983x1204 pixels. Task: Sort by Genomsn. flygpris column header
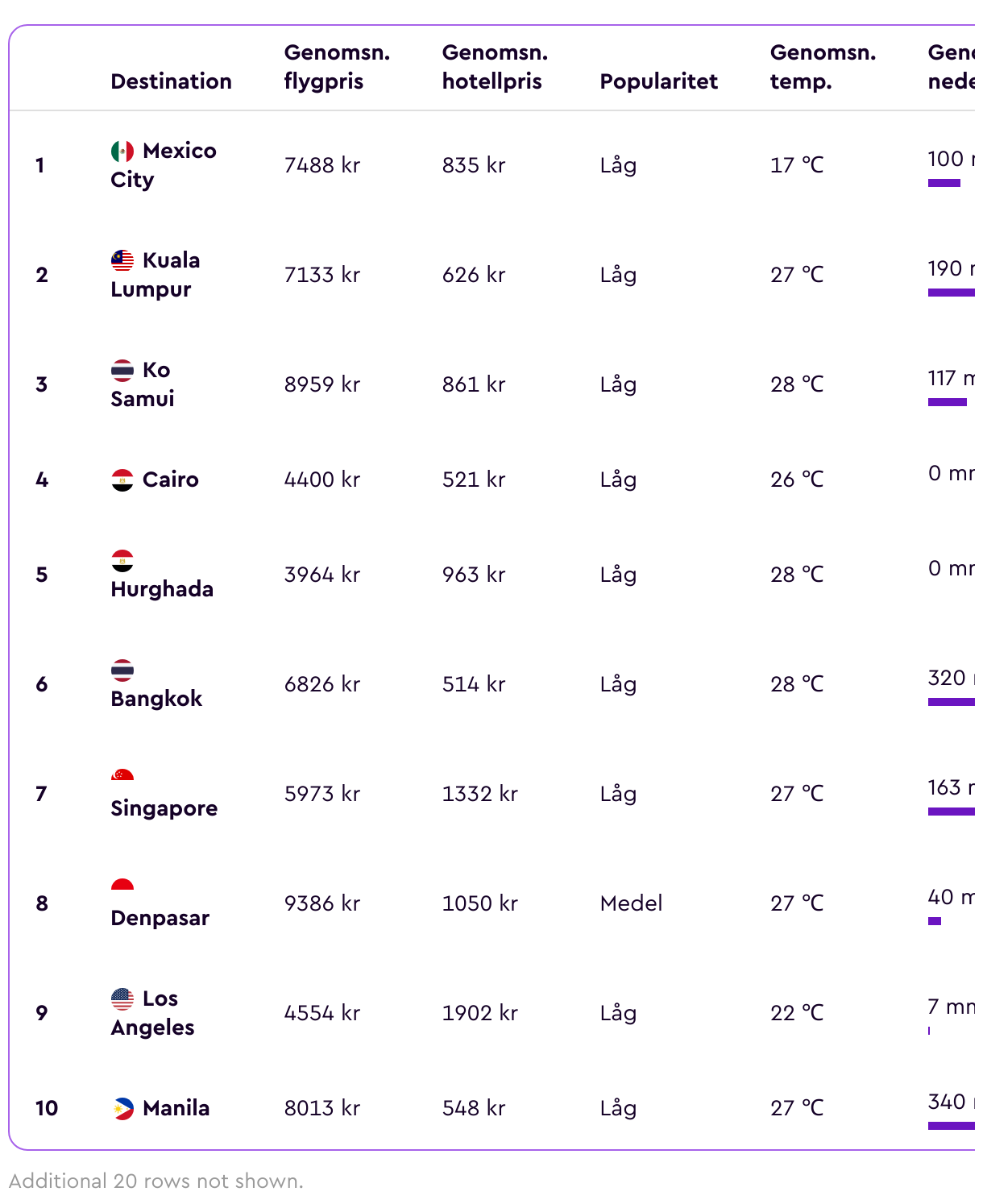coord(337,67)
